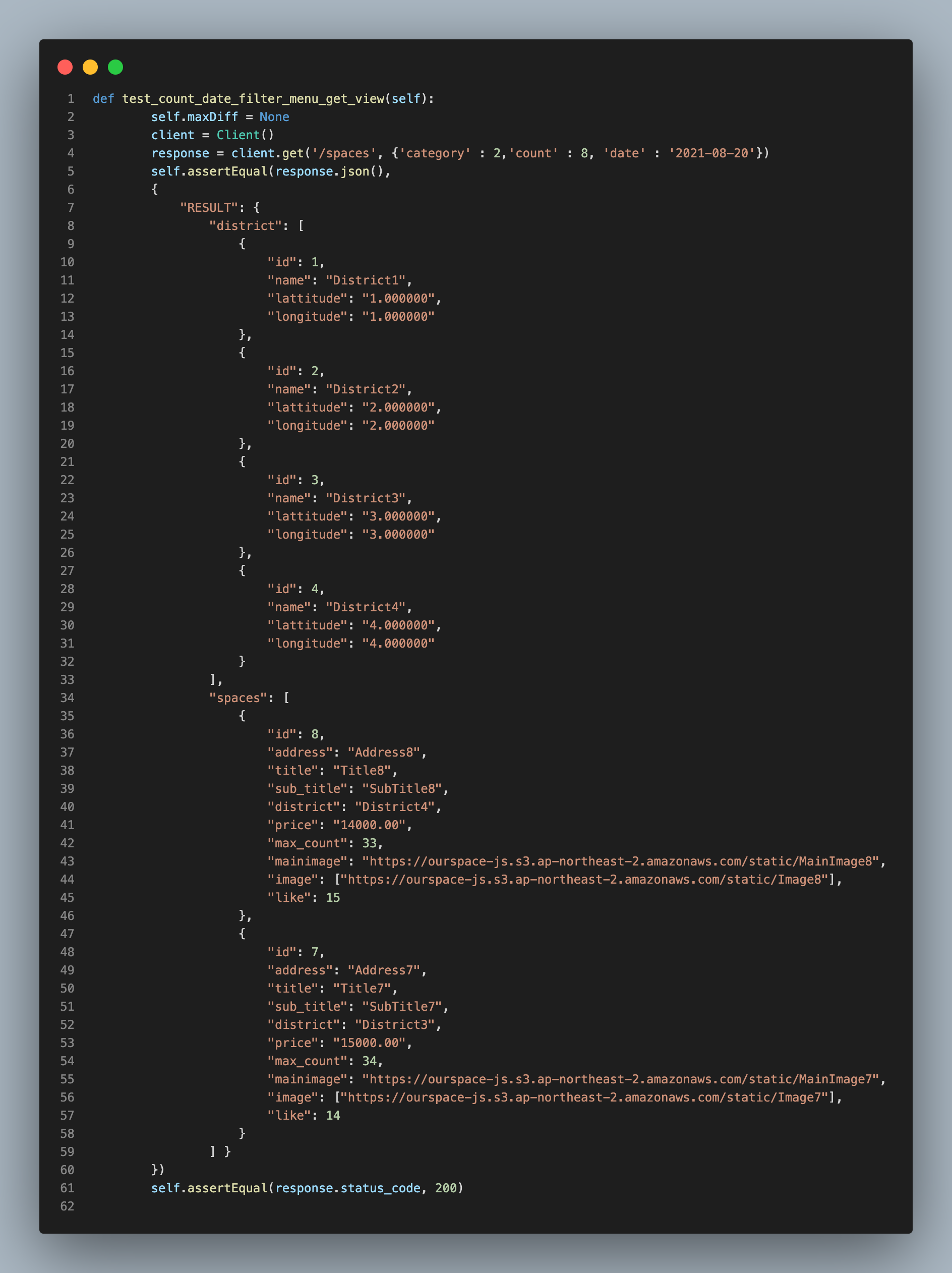Click the "max_count": 34 line
The height and width of the screenshot is (1273, 952).
[x=326, y=1061]
